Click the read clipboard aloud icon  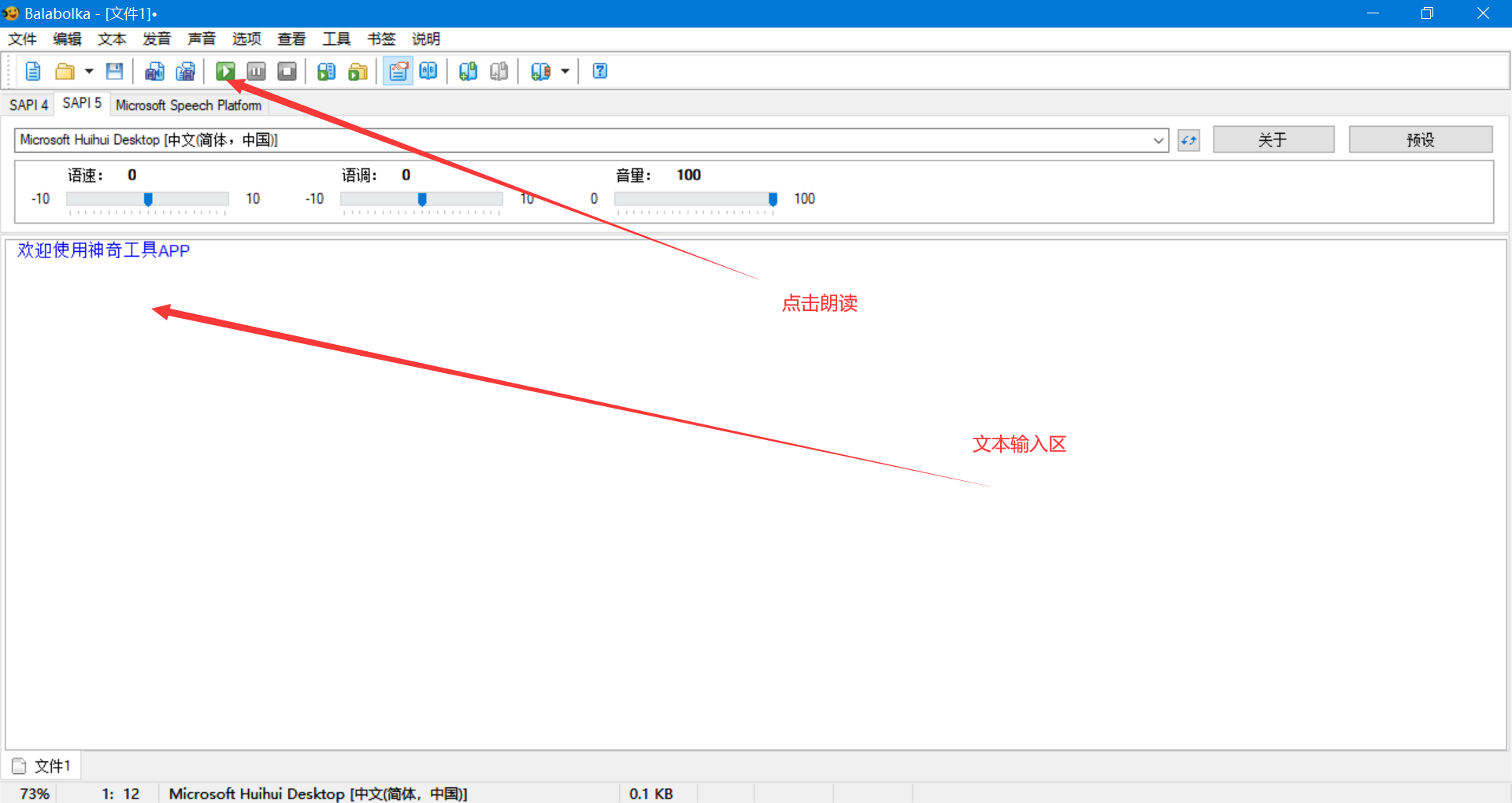pyautogui.click(x=326, y=72)
